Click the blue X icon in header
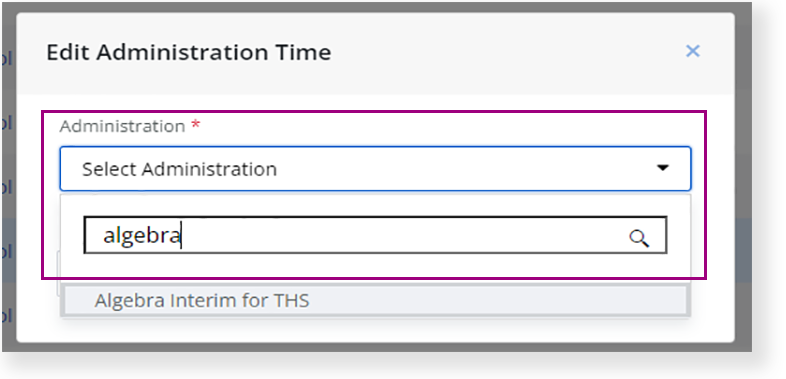The width and height of the screenshot is (786, 379). 692,51
